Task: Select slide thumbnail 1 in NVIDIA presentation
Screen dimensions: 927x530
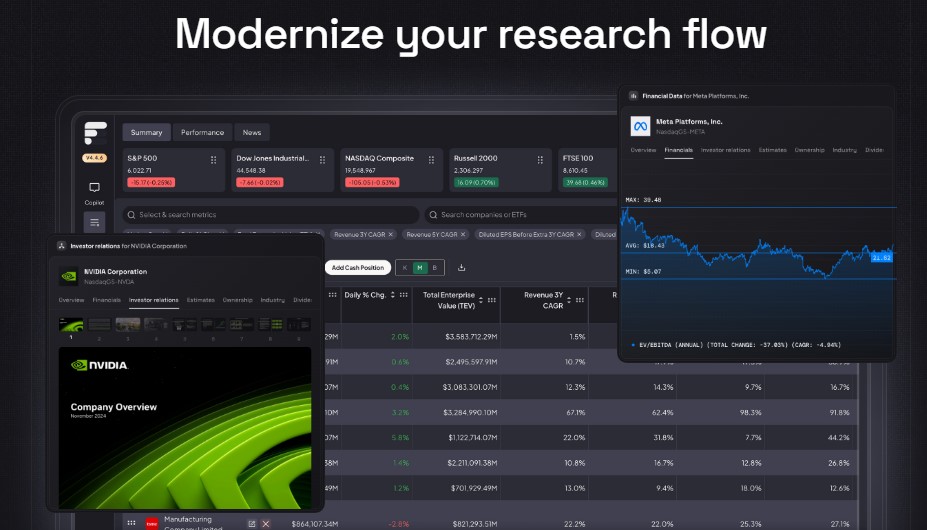Action: click(71, 324)
